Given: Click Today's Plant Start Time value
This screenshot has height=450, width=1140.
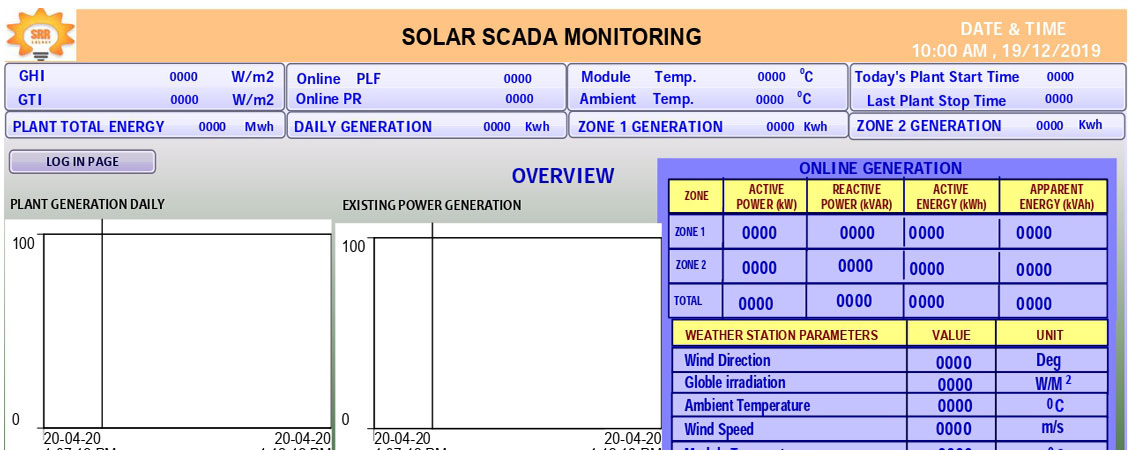Looking at the screenshot, I should (1059, 77).
